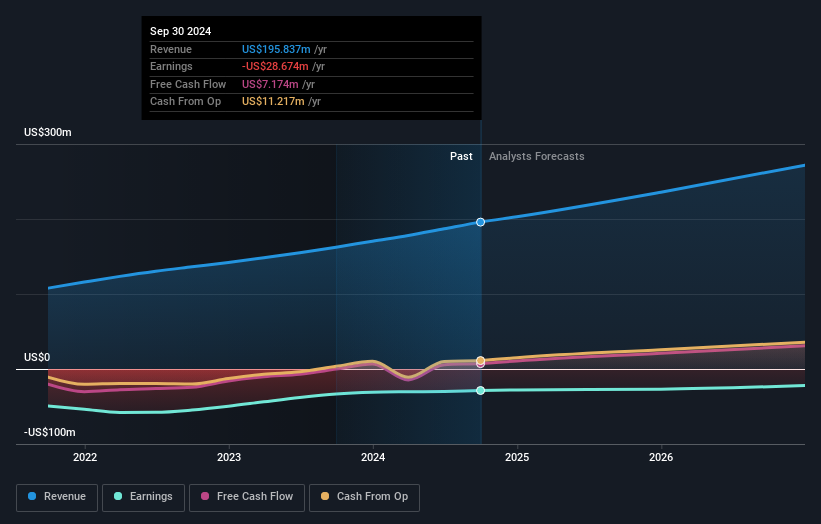Screen dimensions: 821x524
Task: Toggle the Revenue legend button
Action: tap(57, 497)
